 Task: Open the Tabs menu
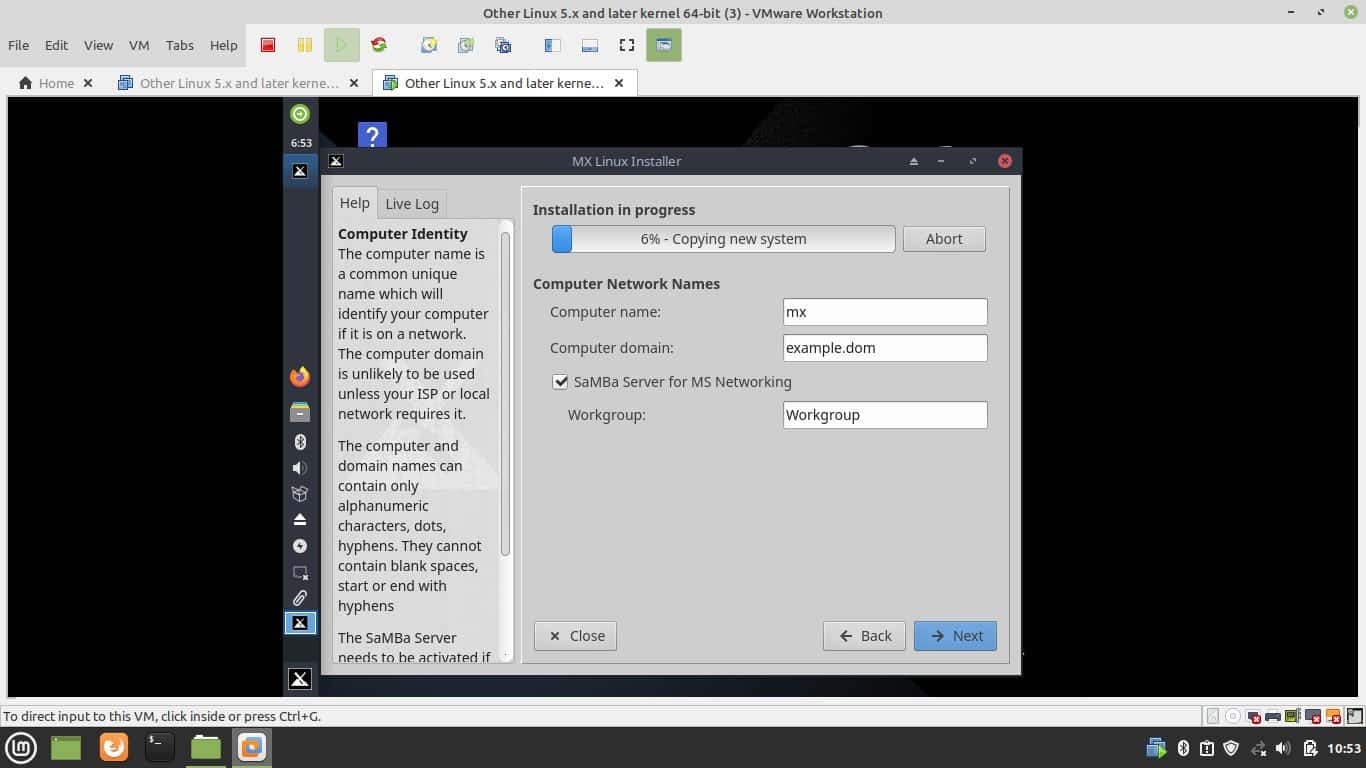coord(180,45)
